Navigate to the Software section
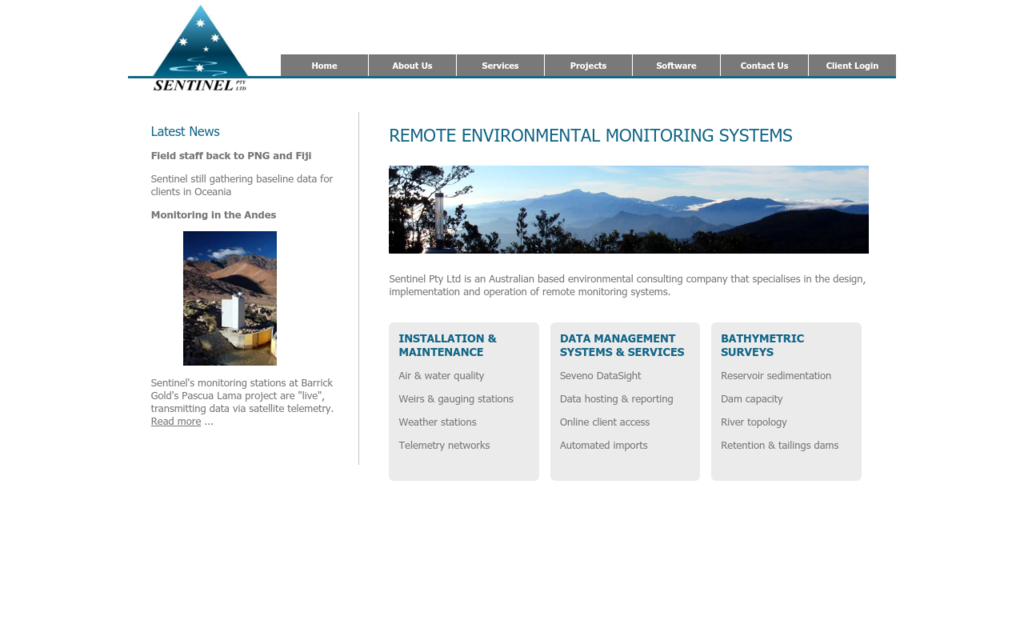The width and height of the screenshot is (1024, 640). point(676,66)
